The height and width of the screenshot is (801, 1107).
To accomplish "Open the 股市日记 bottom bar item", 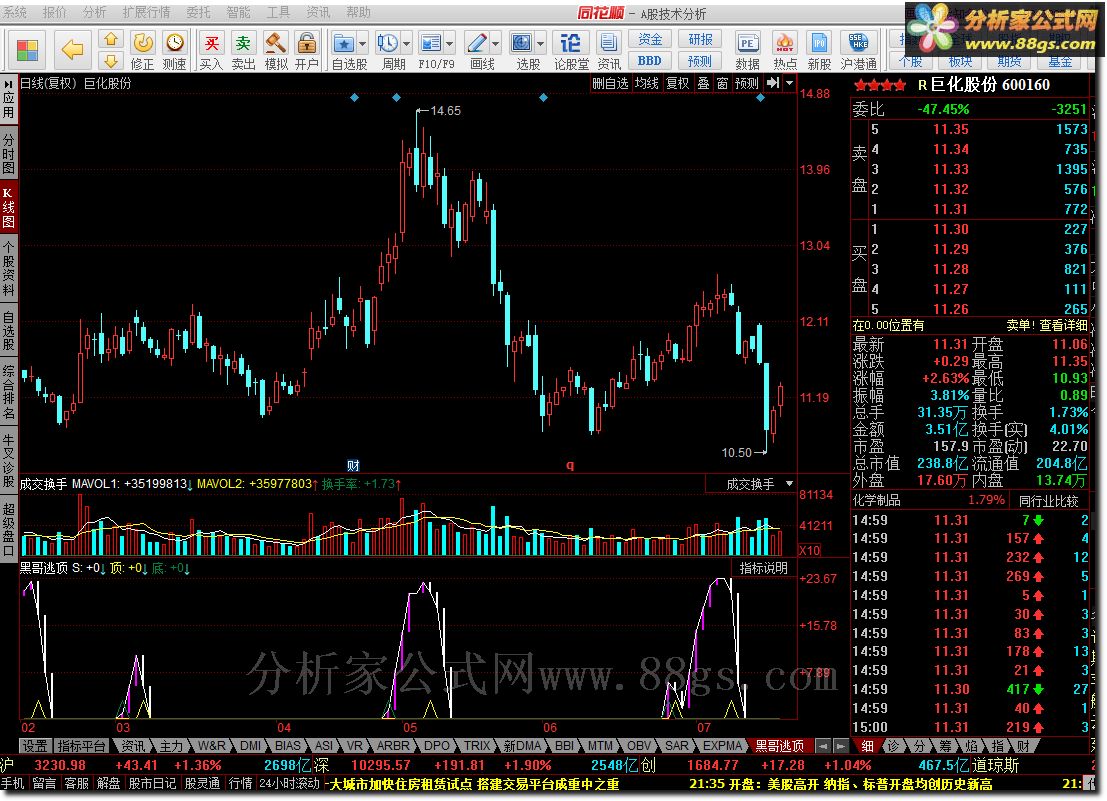I will tap(152, 784).
